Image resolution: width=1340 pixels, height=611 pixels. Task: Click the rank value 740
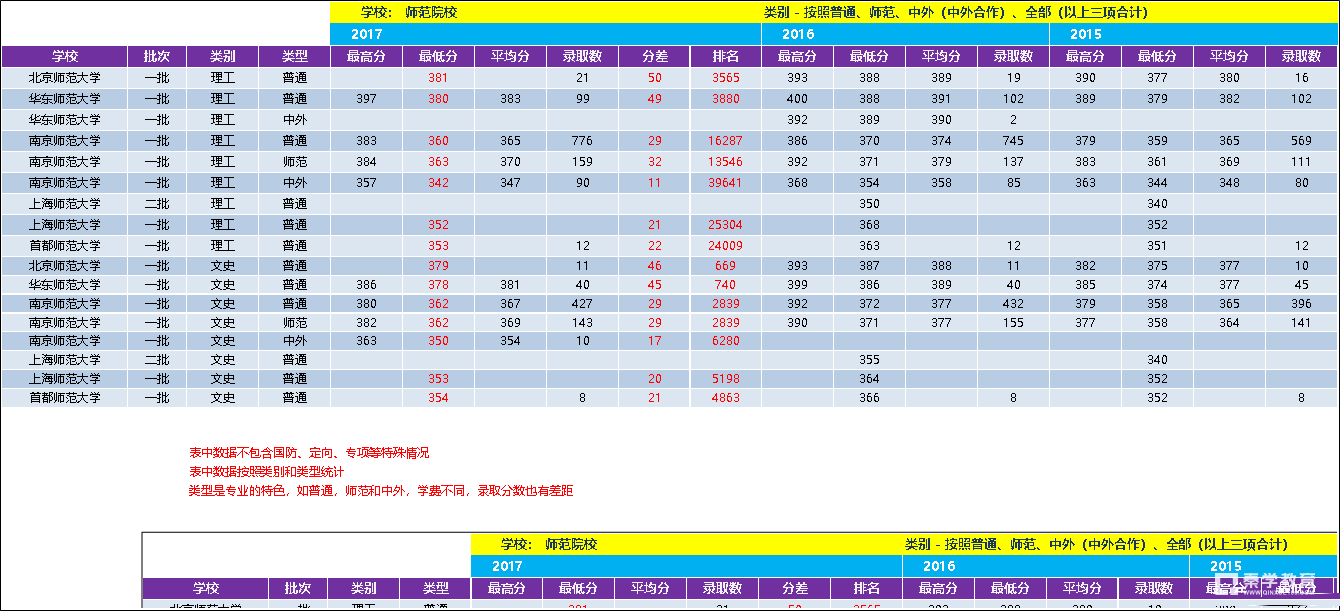(725, 285)
